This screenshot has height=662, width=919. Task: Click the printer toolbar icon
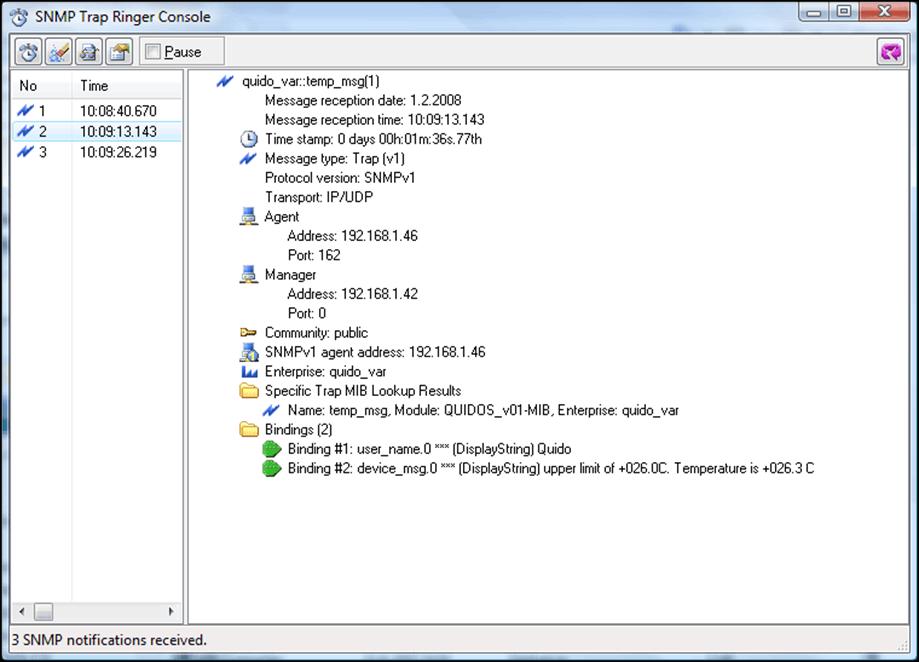click(x=89, y=52)
